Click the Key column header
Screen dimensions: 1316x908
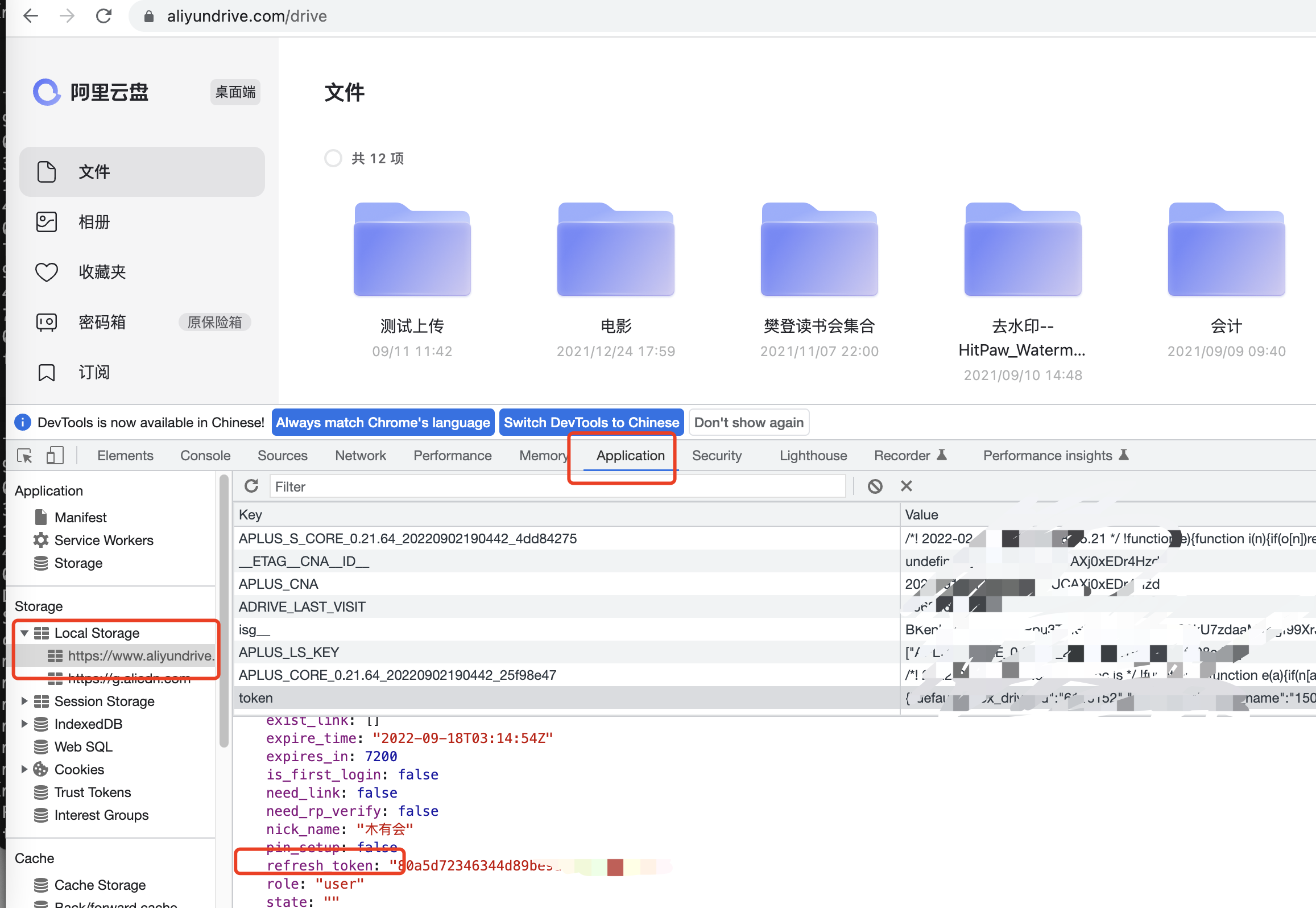coord(566,514)
